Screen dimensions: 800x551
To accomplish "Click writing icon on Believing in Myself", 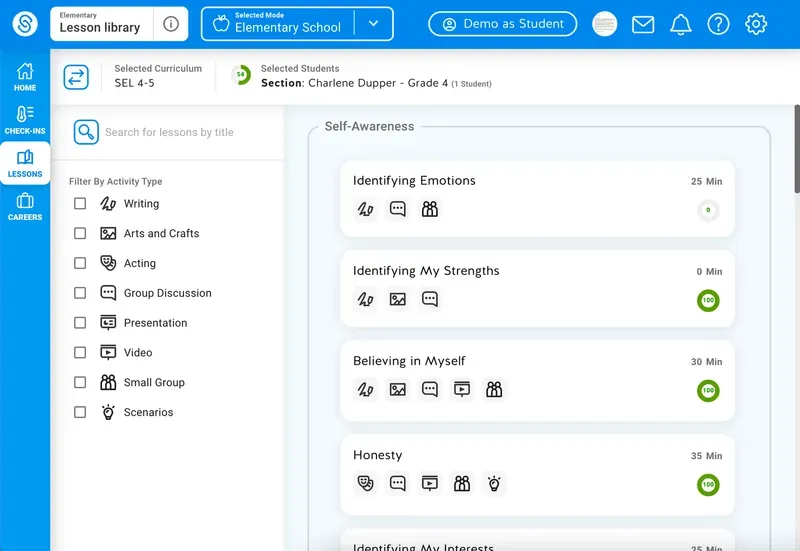I will click(365, 390).
